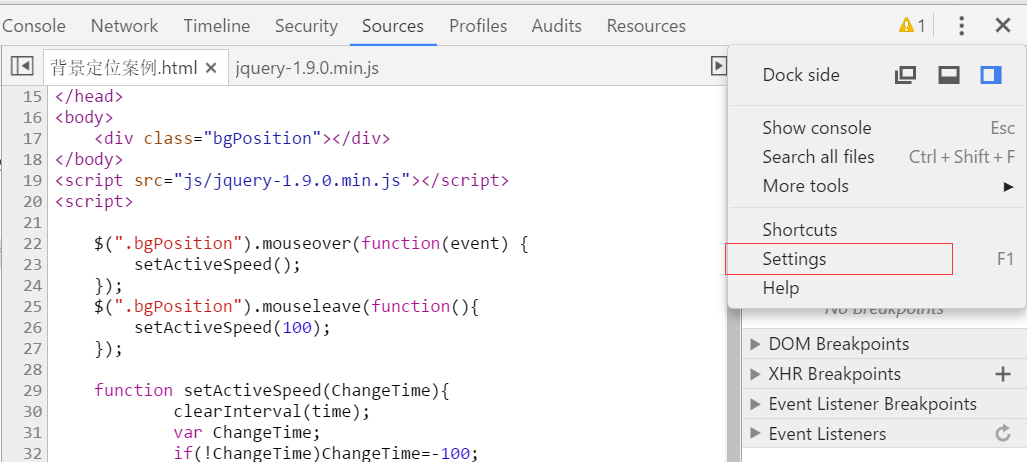Screen dimensions: 1027x462
Task: Click the "js/jquery-1.9.0.min.js" src string
Action: point(292,180)
